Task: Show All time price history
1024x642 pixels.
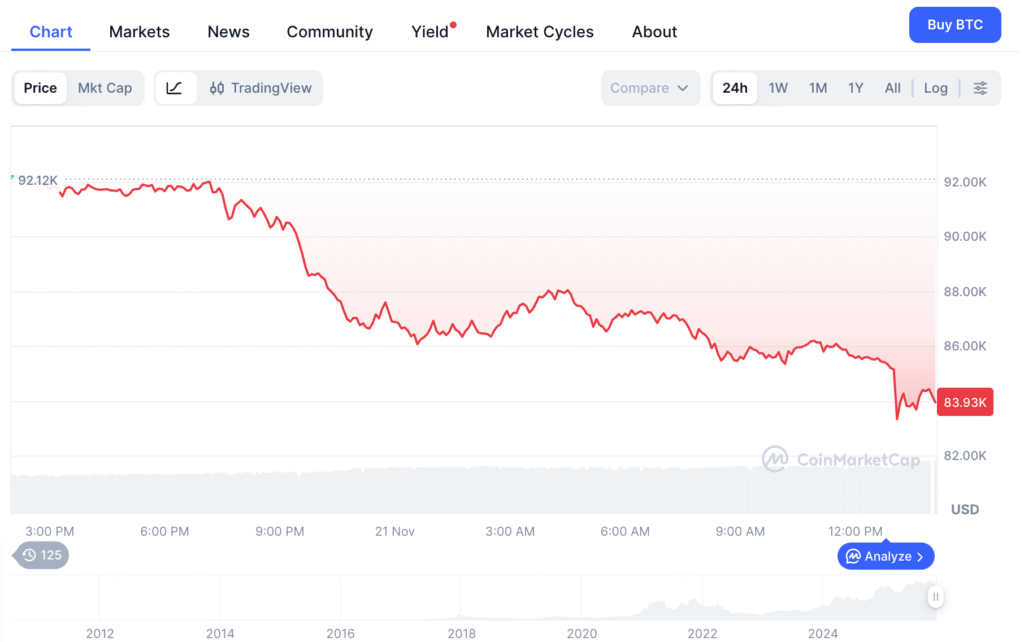Action: coord(892,88)
